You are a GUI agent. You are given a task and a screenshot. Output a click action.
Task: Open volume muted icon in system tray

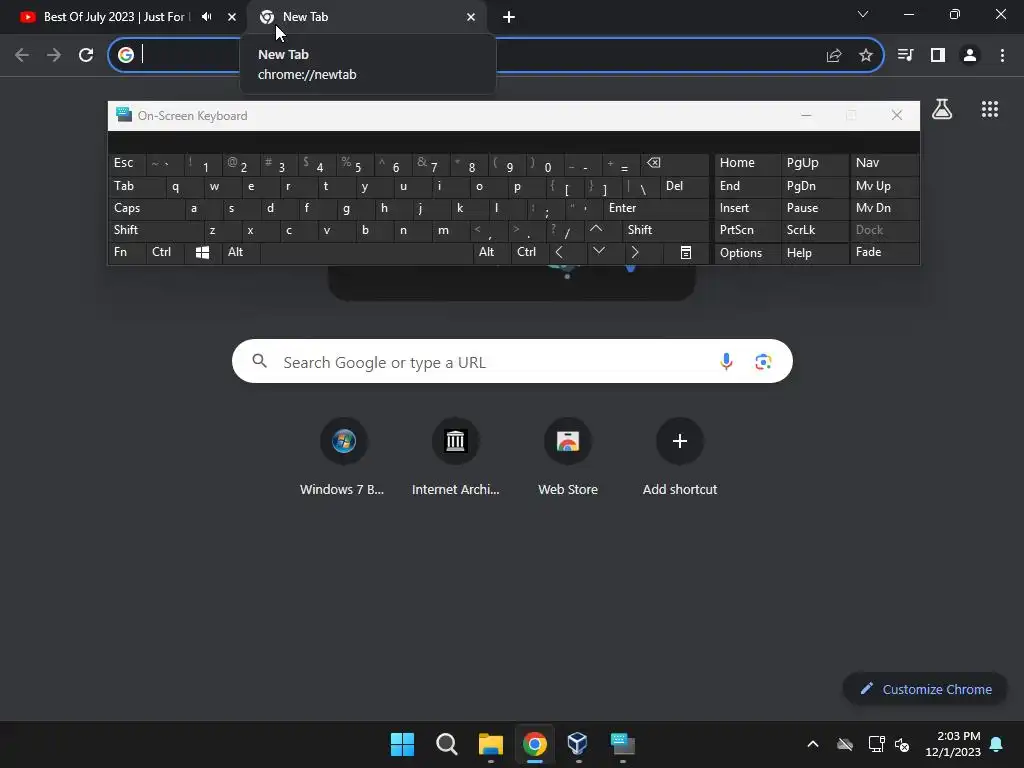[x=903, y=744]
